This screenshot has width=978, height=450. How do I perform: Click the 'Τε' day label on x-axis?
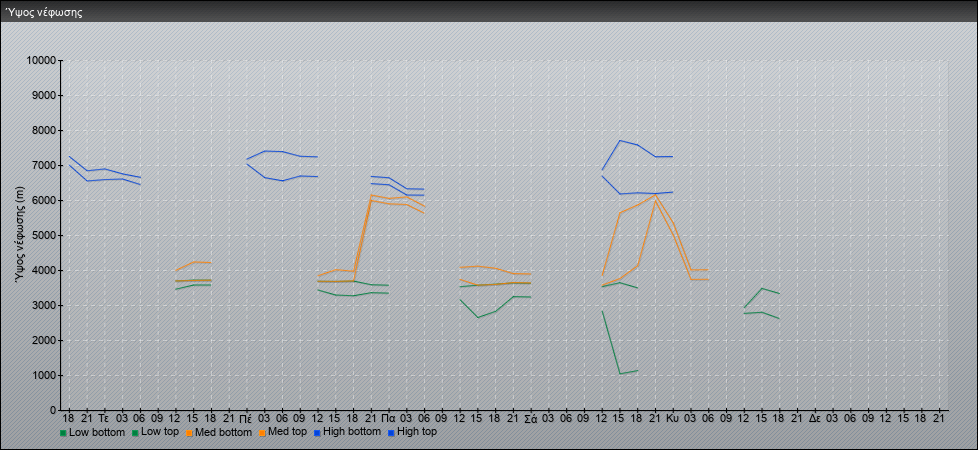104,419
